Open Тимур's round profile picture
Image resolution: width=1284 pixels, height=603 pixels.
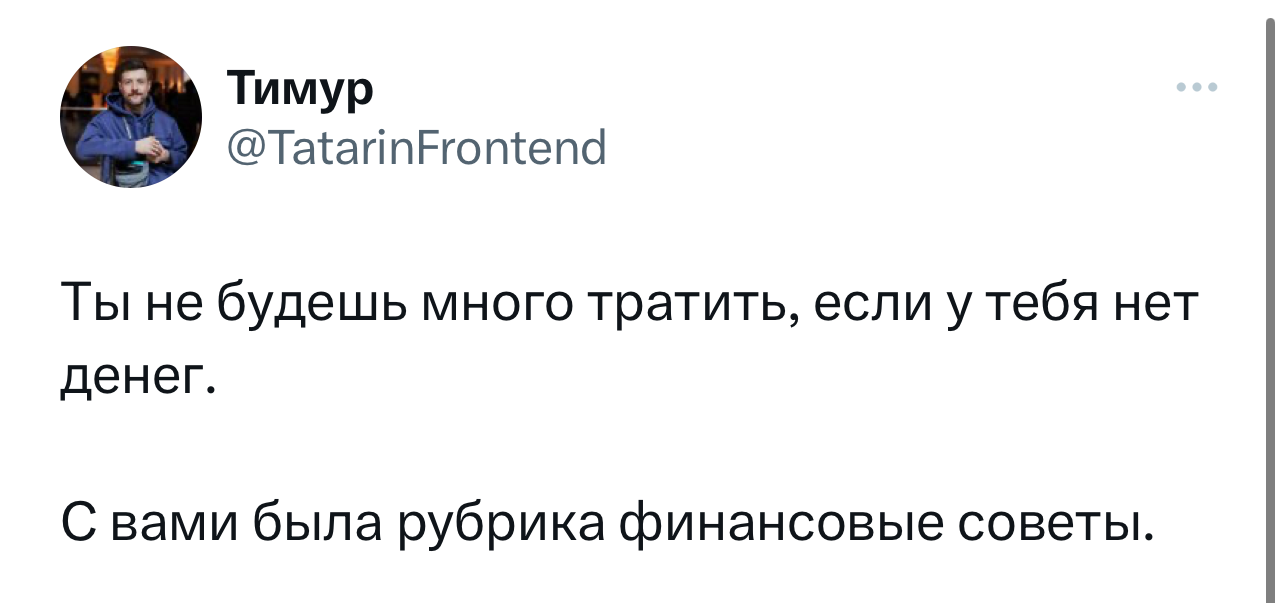point(131,117)
